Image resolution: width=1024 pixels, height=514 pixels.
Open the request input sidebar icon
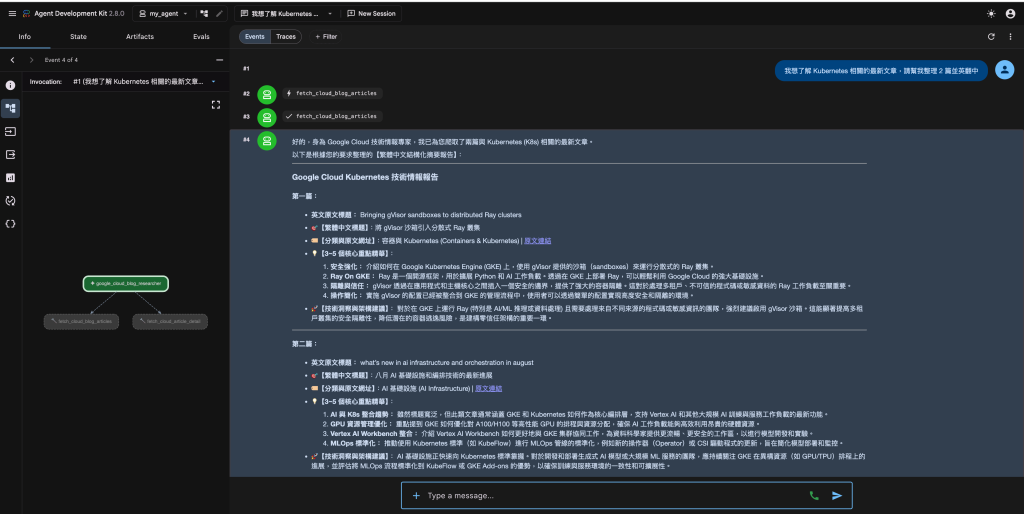pos(10,131)
